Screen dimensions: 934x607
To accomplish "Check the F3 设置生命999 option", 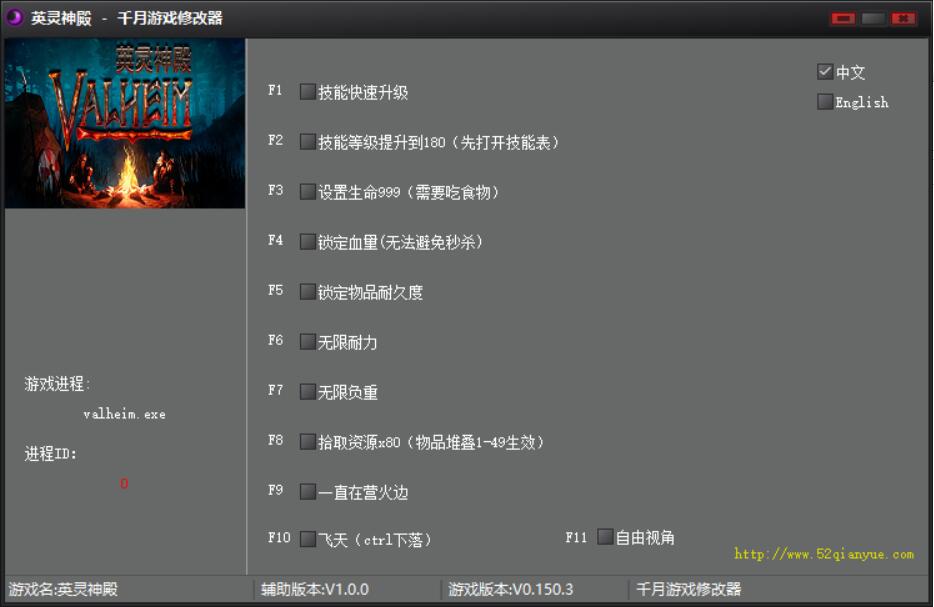I will point(308,192).
